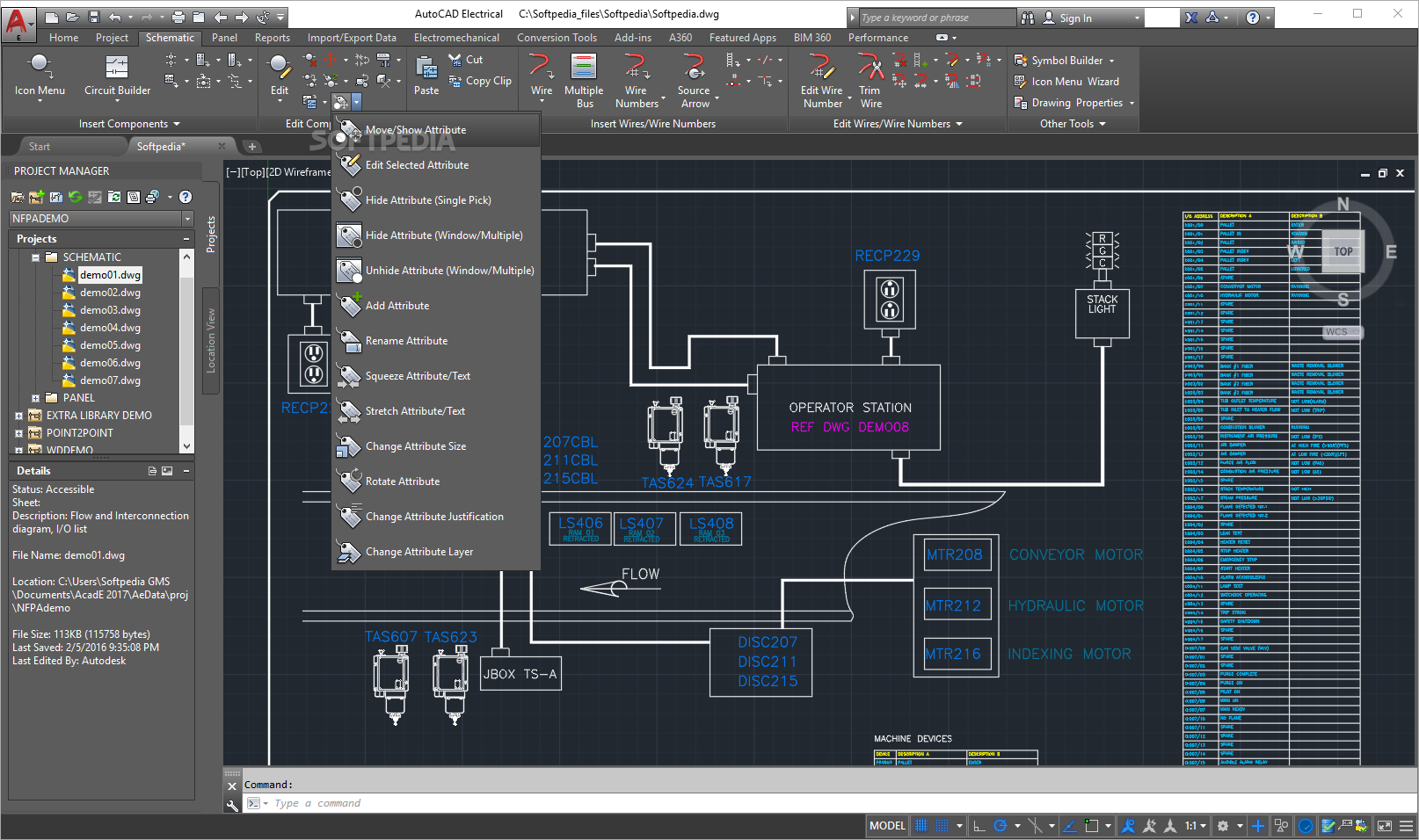This screenshot has height=840, width=1419.
Task: Click the Open Project folder icon
Action: pyautogui.click(x=18, y=197)
